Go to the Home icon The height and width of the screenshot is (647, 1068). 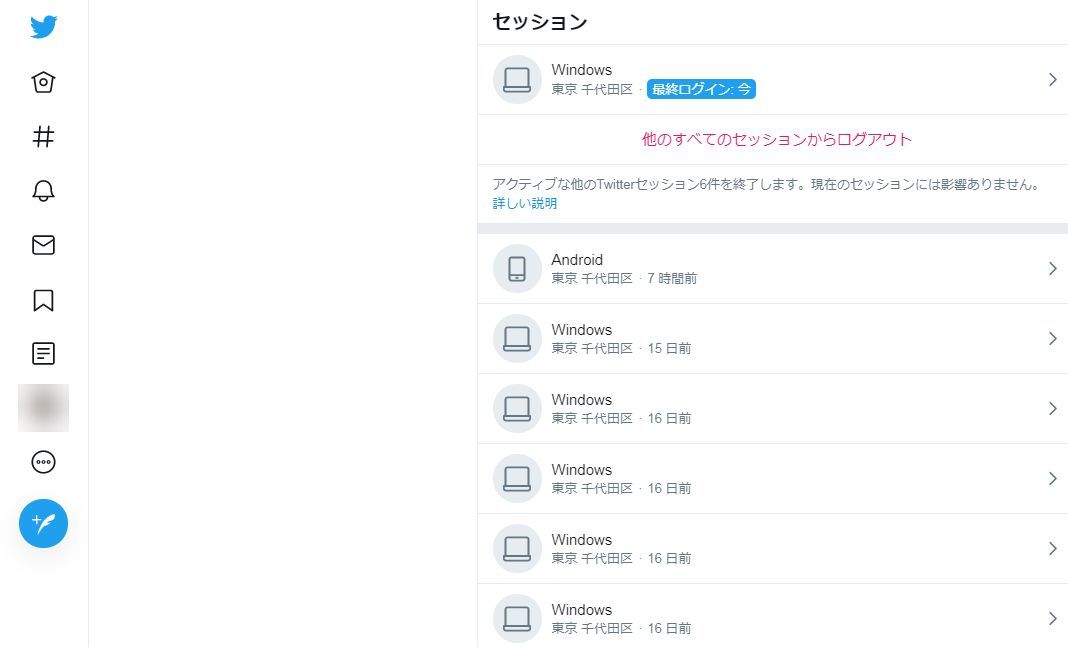pos(43,82)
